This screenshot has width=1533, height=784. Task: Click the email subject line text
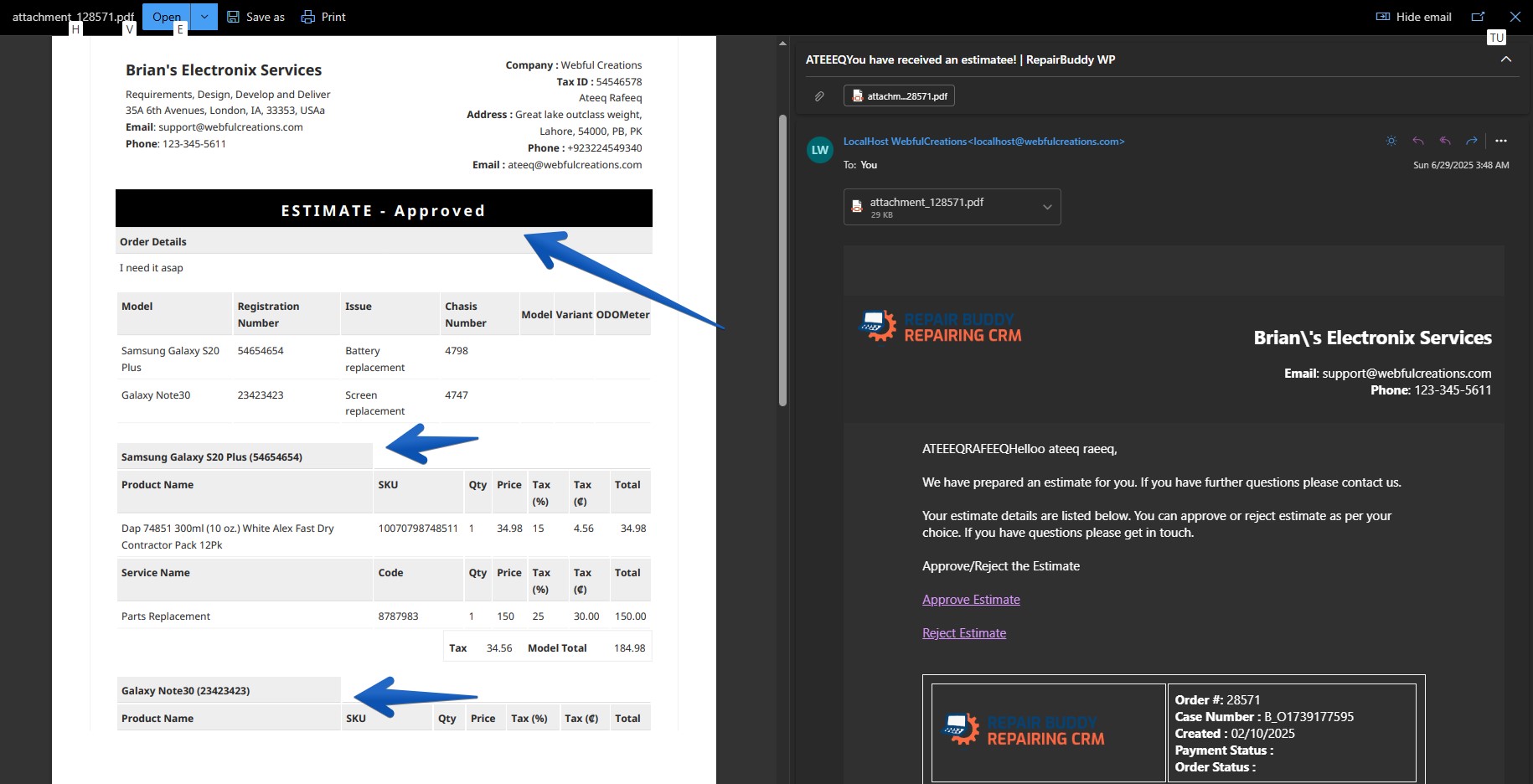(960, 59)
